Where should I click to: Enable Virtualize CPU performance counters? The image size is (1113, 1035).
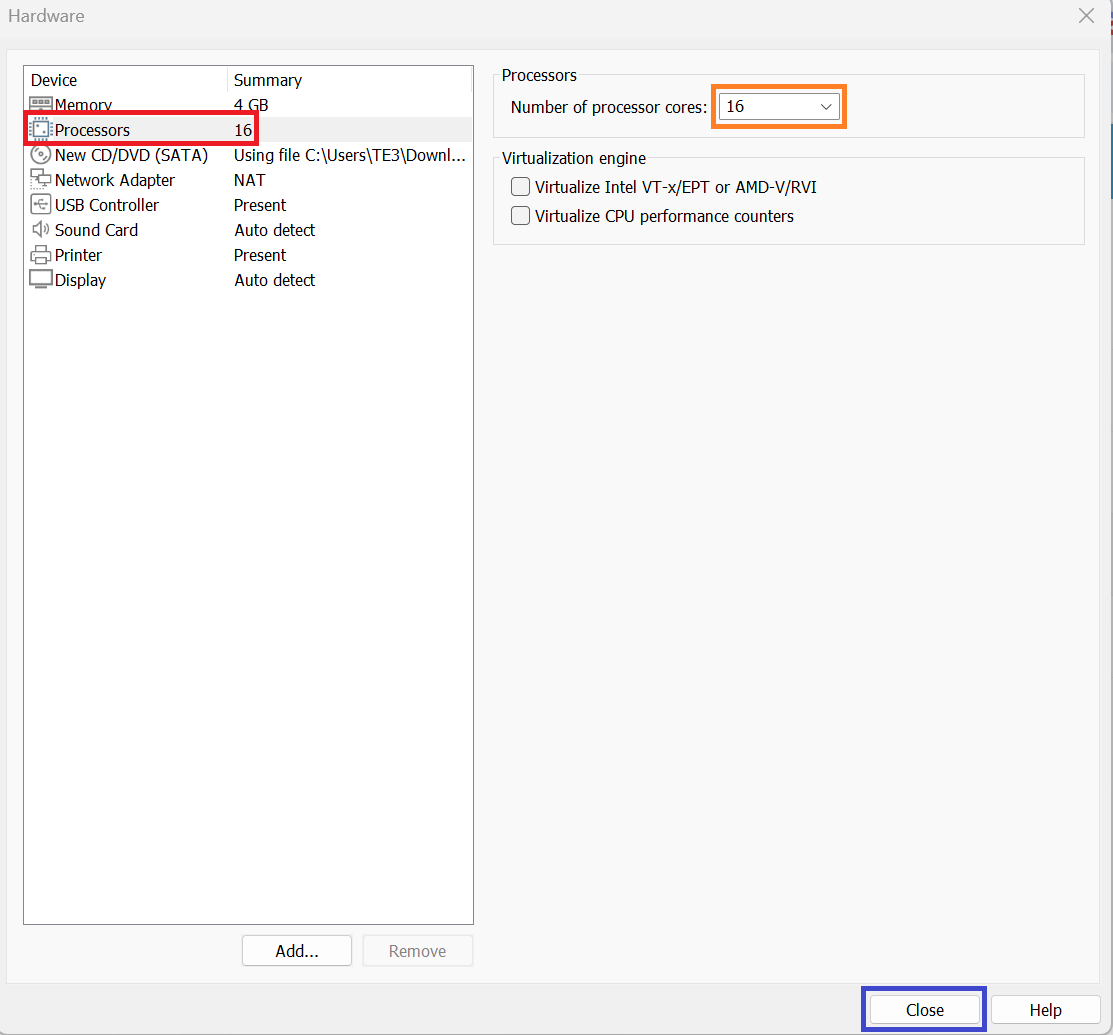(x=520, y=216)
